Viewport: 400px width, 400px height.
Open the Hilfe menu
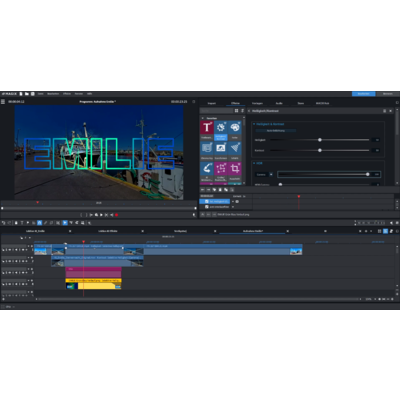[x=90, y=94]
